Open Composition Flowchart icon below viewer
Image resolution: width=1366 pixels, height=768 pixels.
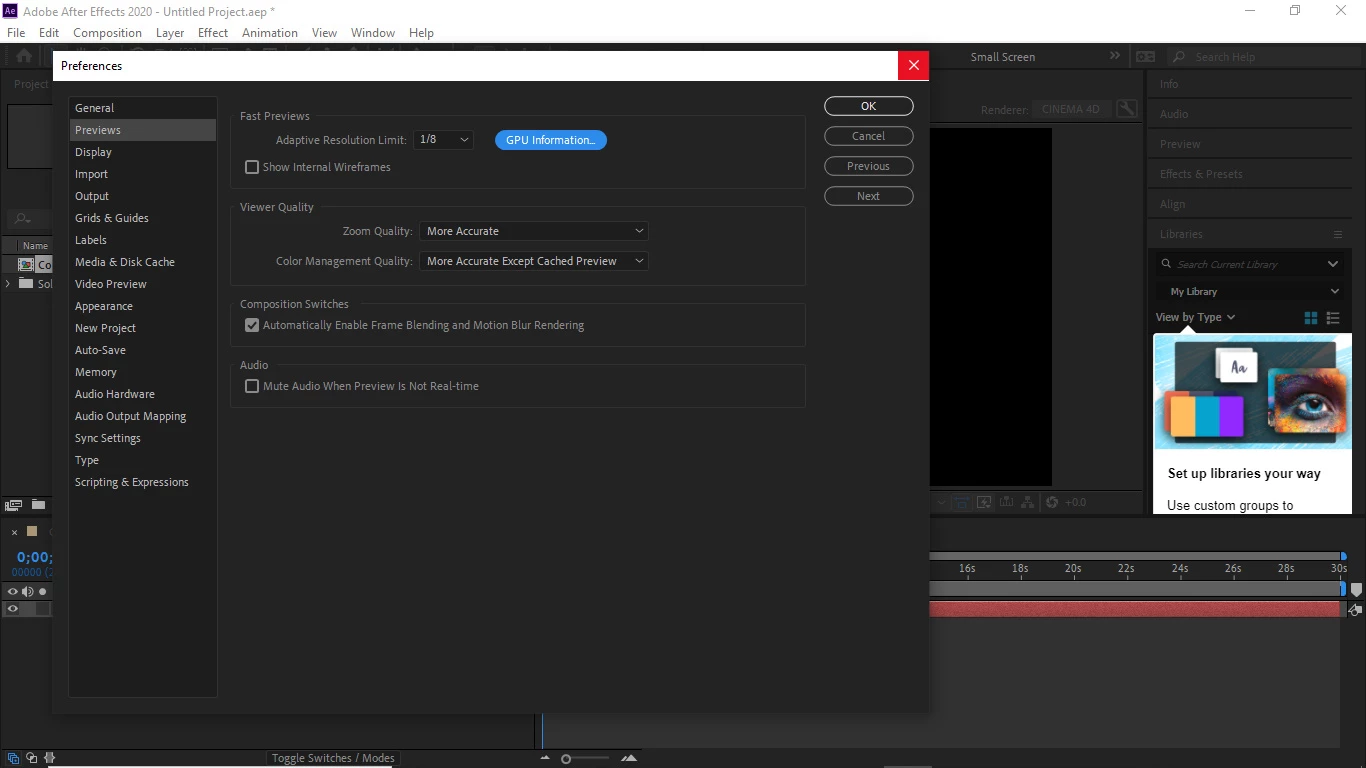pos(1028,502)
